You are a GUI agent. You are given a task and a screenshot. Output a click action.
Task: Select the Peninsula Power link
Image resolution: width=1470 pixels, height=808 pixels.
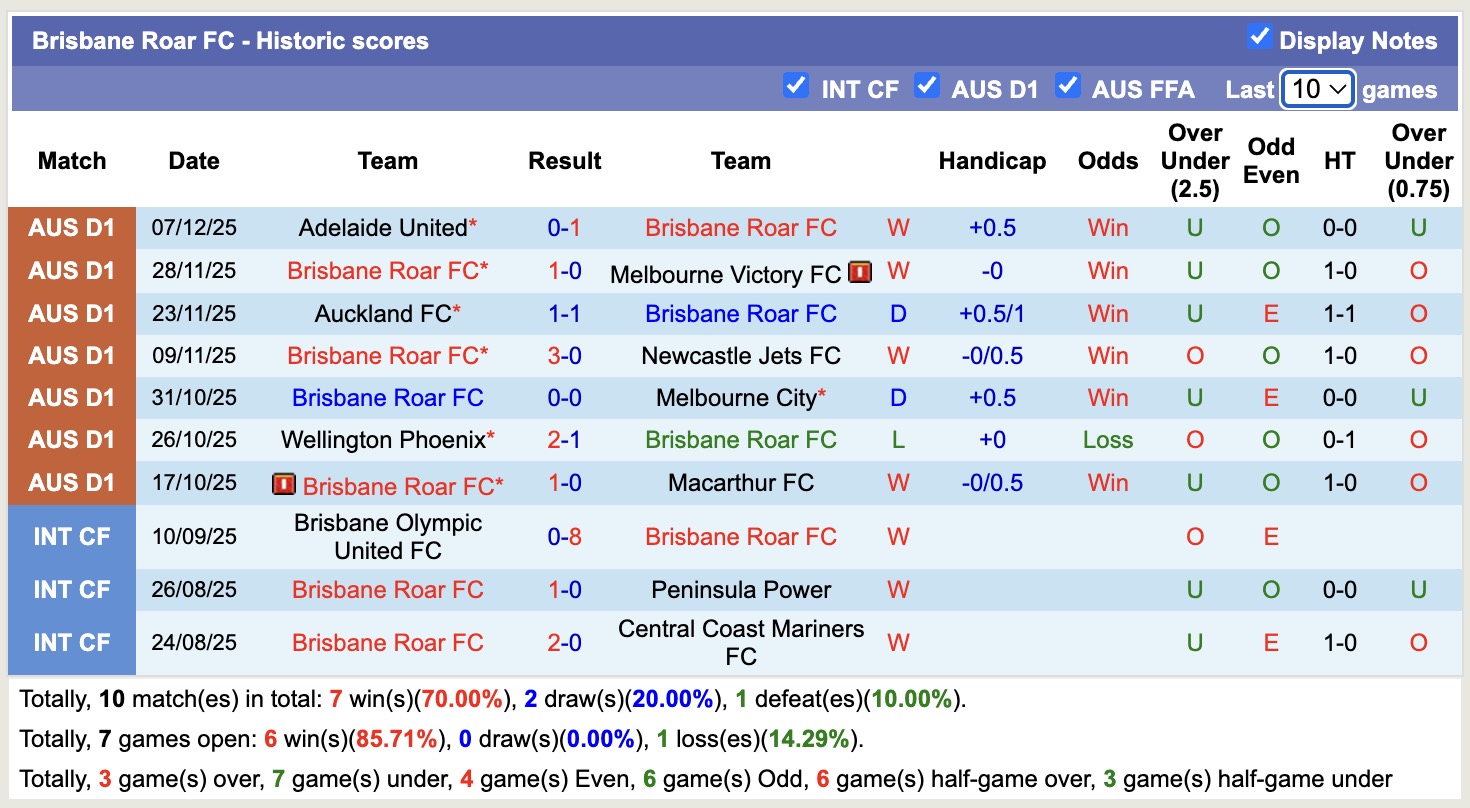(740, 590)
